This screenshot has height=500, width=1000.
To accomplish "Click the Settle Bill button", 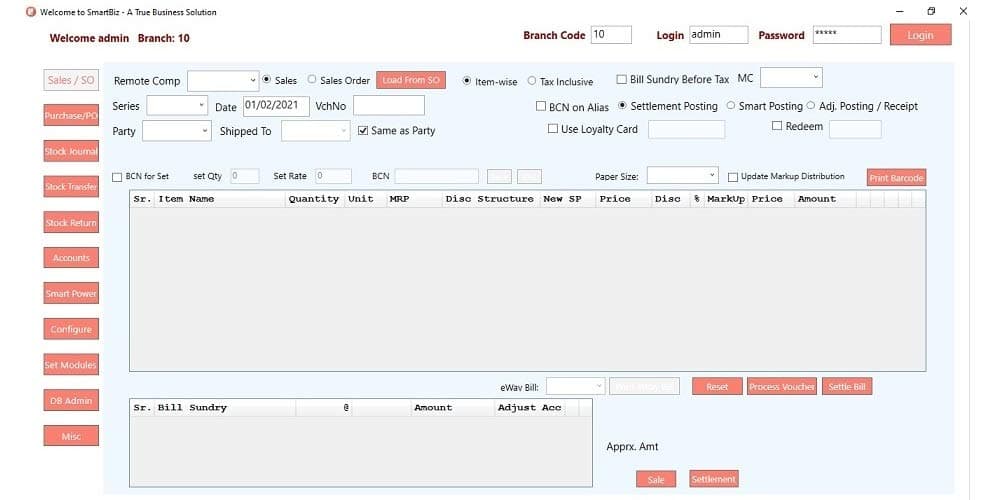I will (847, 386).
